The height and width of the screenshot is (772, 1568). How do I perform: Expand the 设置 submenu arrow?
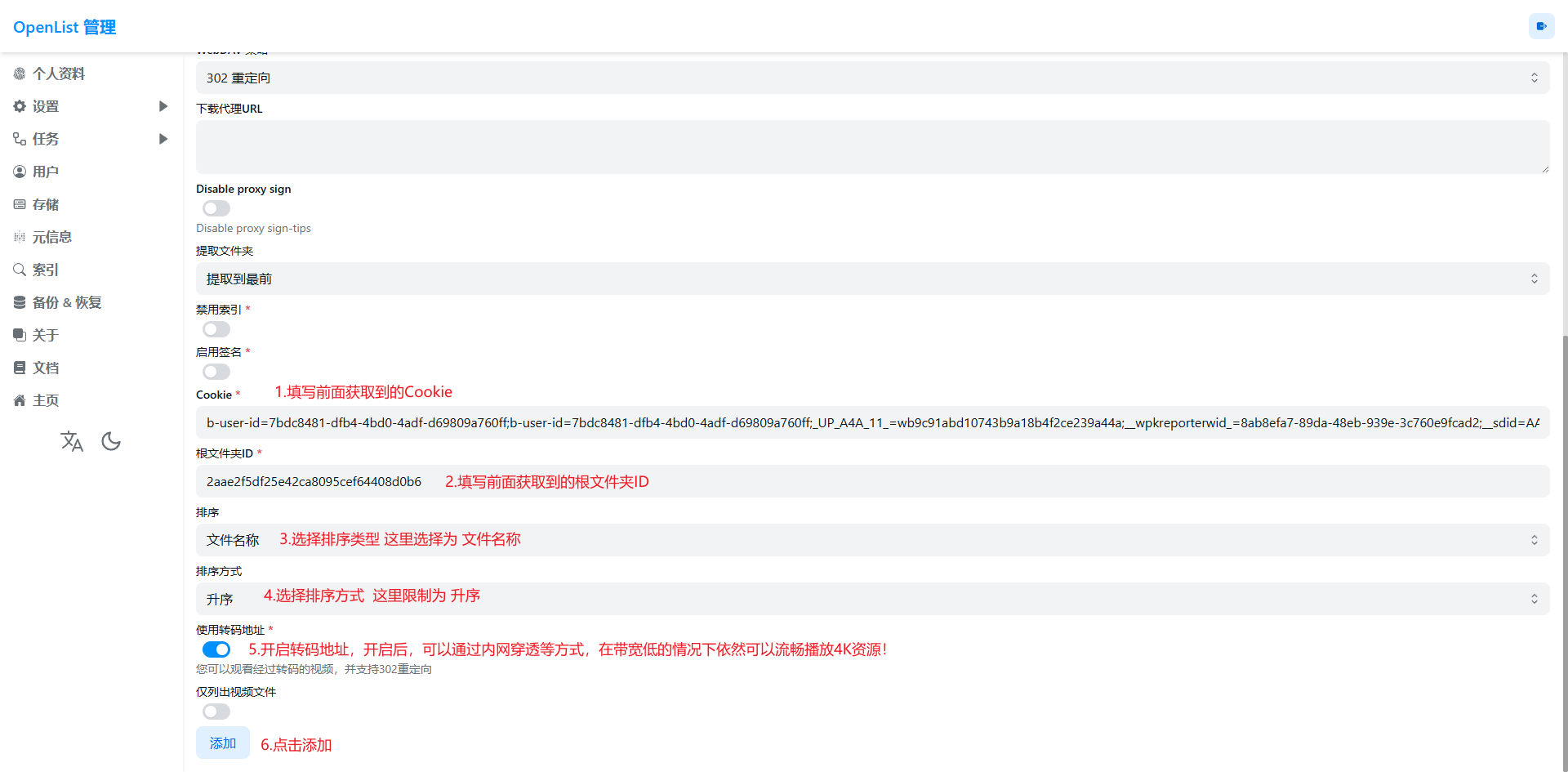163,106
